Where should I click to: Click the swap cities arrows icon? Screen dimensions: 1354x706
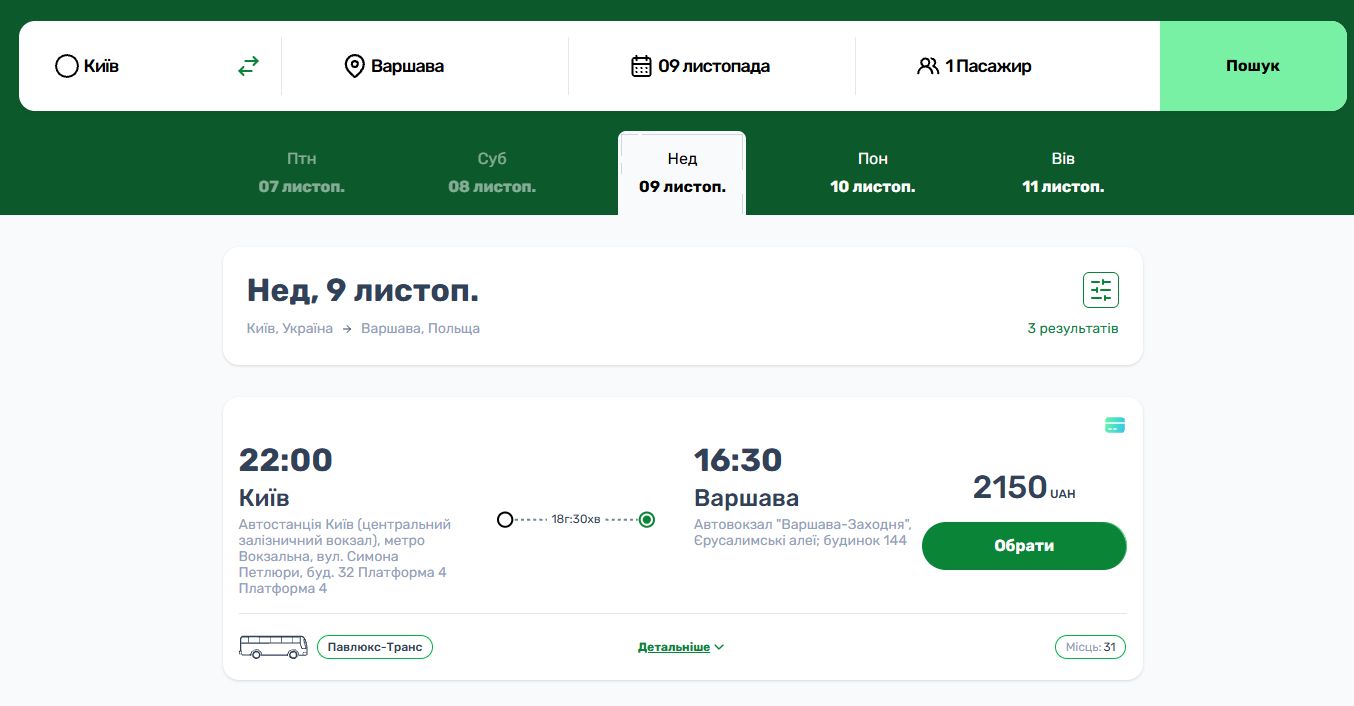tap(248, 66)
